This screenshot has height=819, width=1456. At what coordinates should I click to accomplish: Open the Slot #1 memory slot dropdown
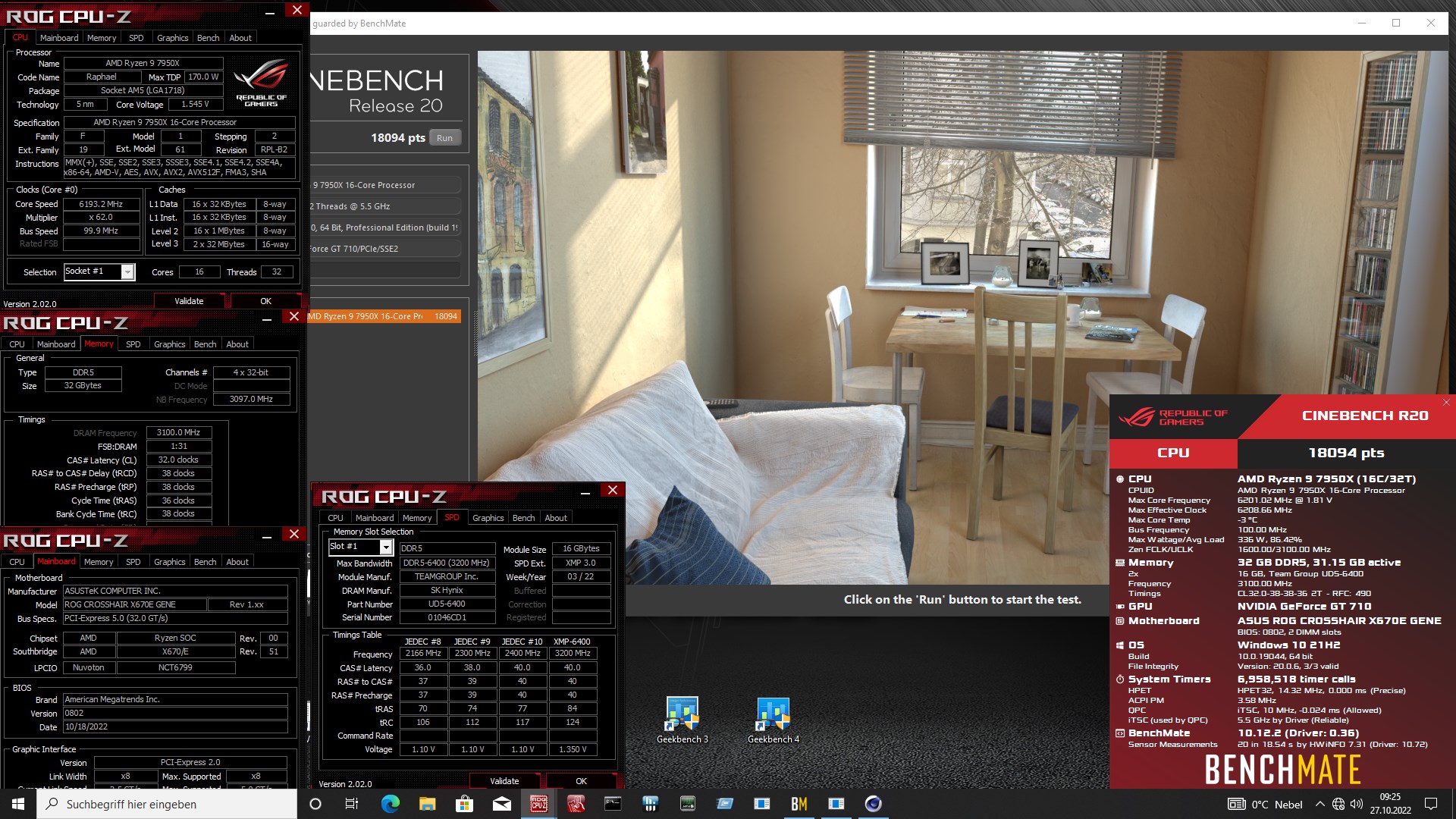pos(385,547)
